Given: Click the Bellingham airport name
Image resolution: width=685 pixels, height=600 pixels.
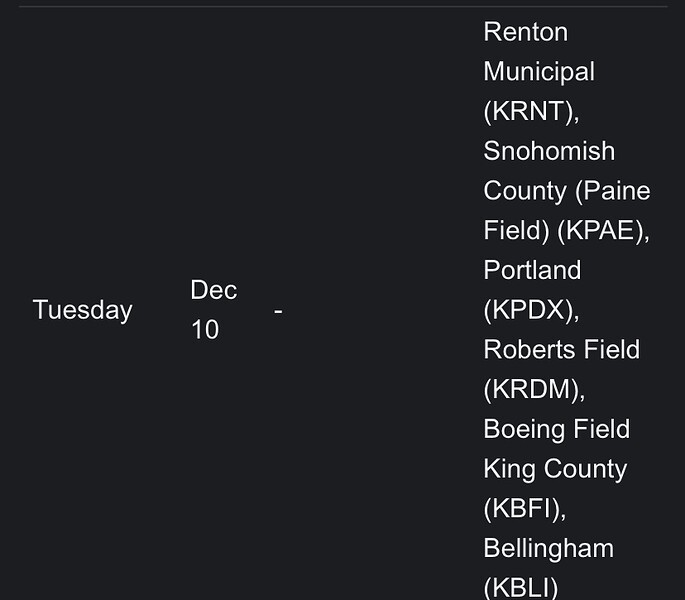Looking at the screenshot, I should 548,548.
